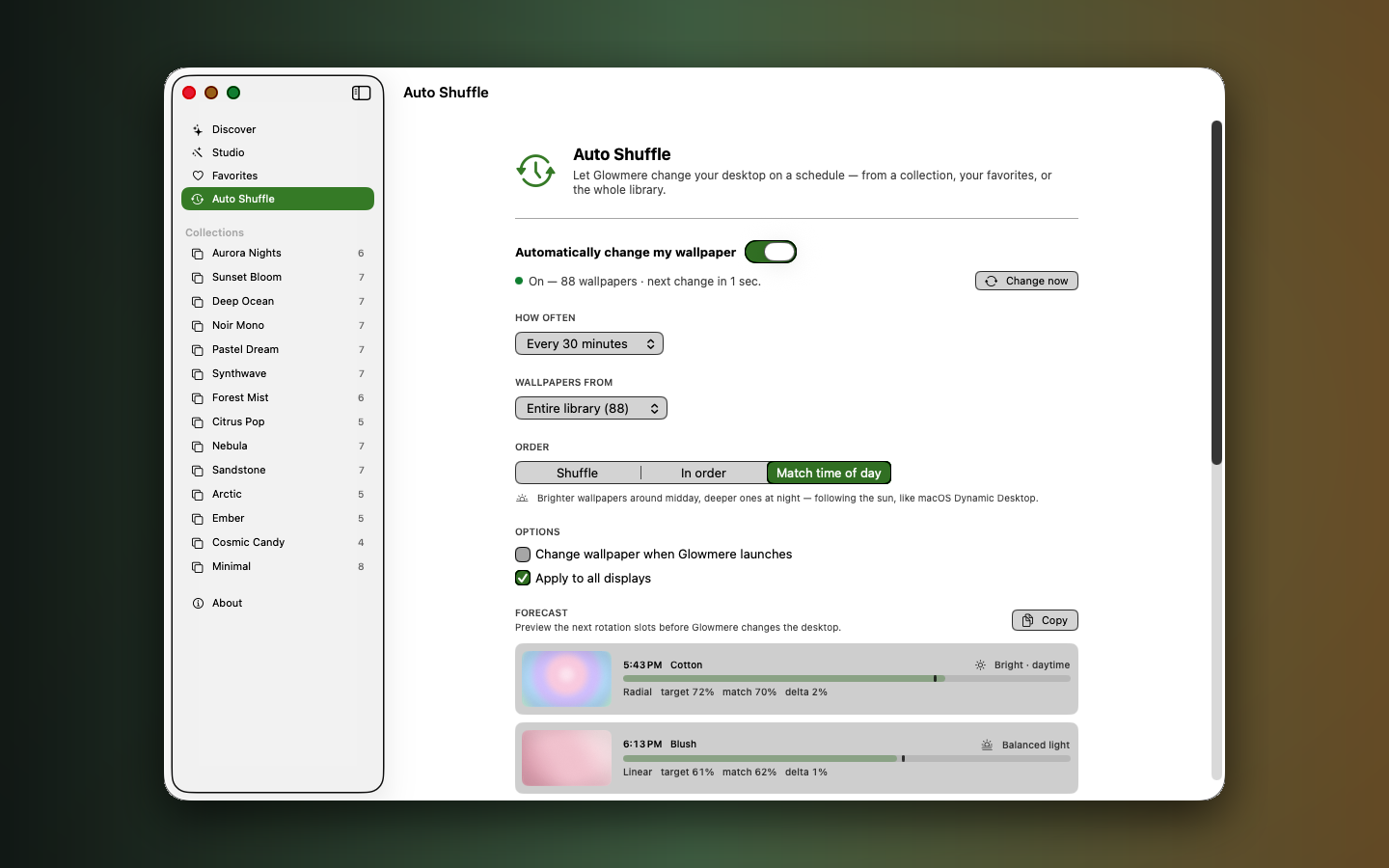Open the Synthwave collection

pos(278,374)
